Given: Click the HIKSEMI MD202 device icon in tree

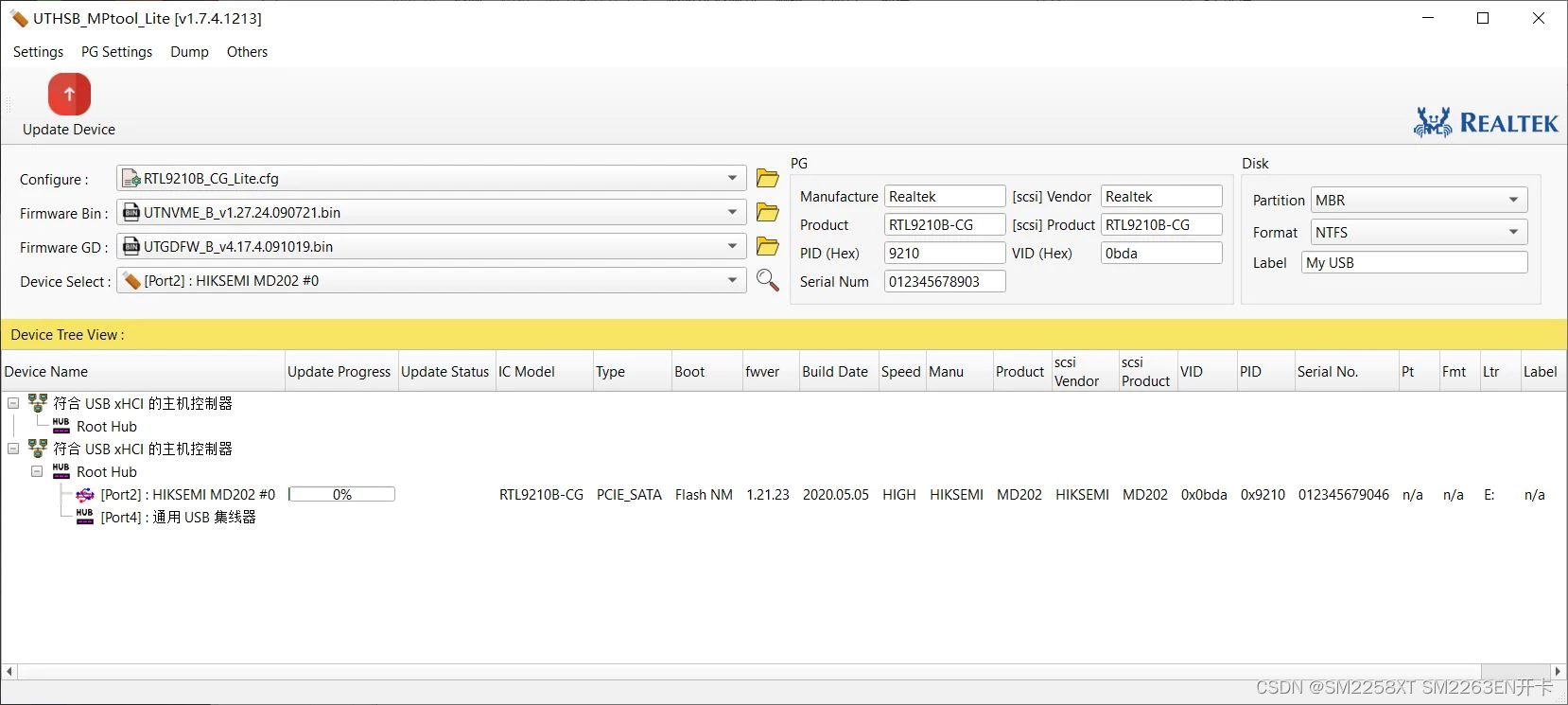Looking at the screenshot, I should [x=85, y=495].
